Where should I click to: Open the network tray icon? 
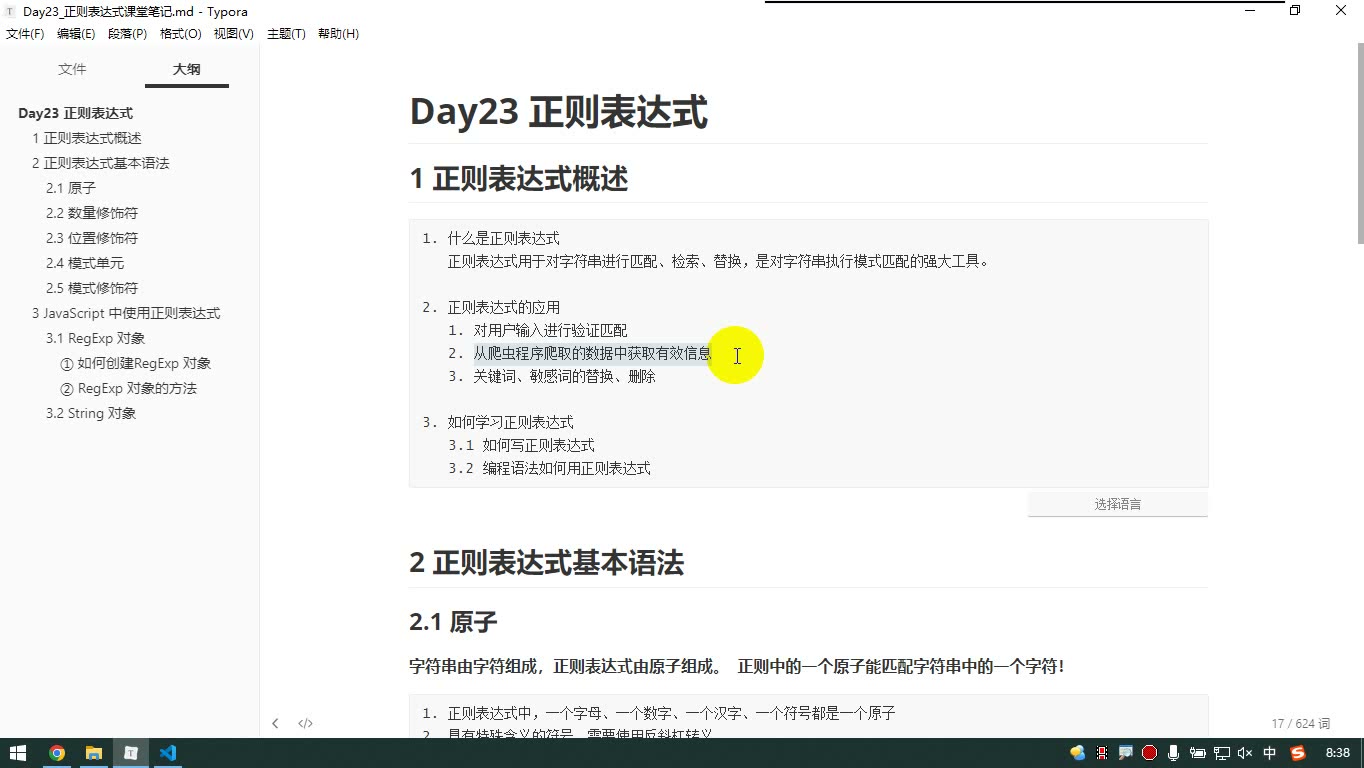(1221, 753)
